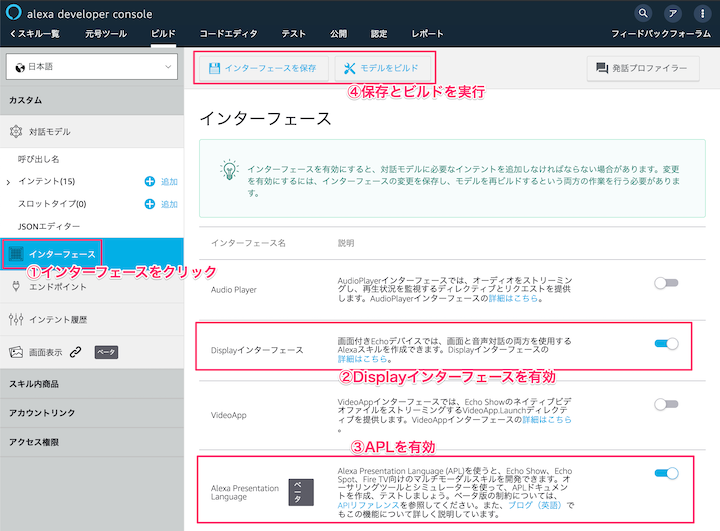Open the 元号ツール tab

pyautogui.click(x=106, y=34)
